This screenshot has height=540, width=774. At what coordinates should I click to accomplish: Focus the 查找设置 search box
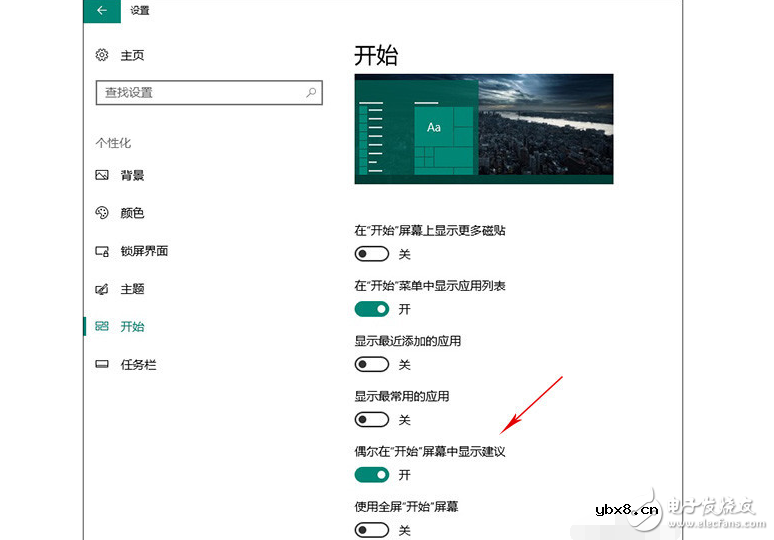[x=209, y=92]
